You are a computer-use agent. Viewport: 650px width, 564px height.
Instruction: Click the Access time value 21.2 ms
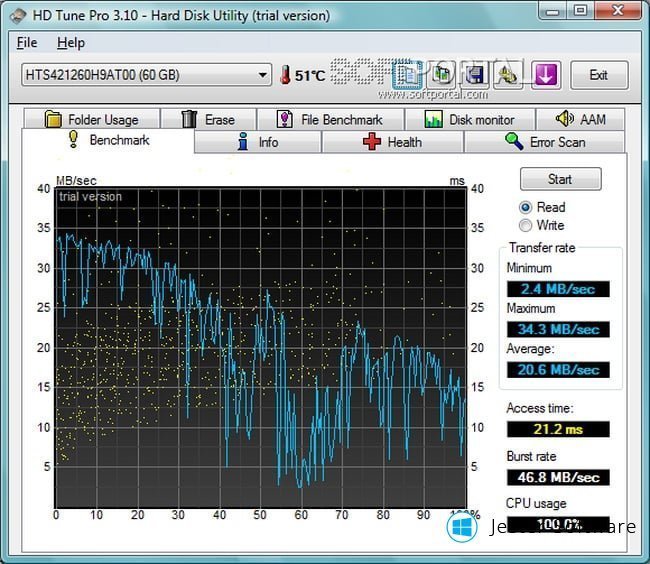(558, 429)
